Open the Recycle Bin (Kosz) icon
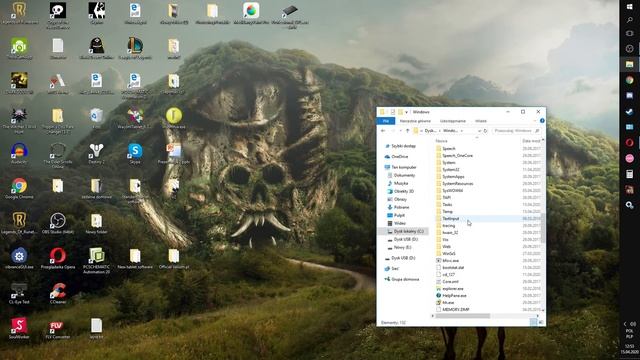Screen dimensions: 640x360 [96, 118]
